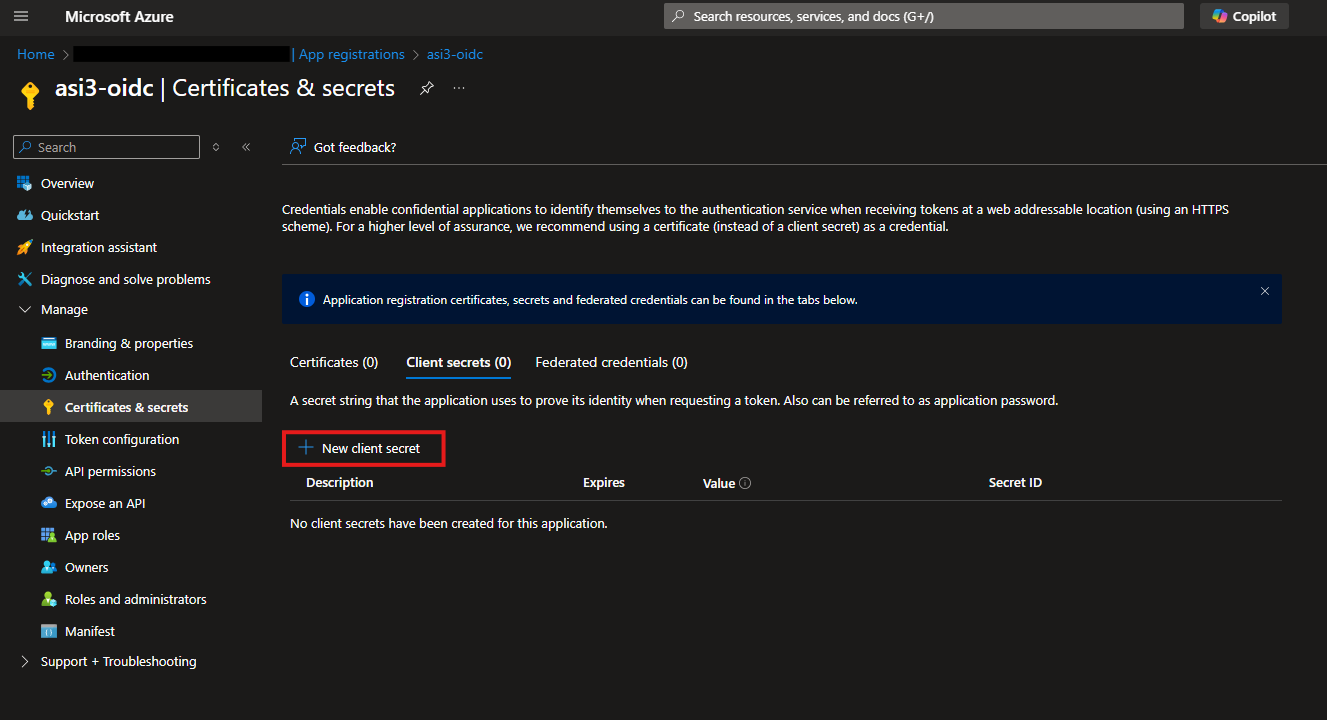Click the Owners people icon
Screen dimensions: 1327x720
[49, 567]
